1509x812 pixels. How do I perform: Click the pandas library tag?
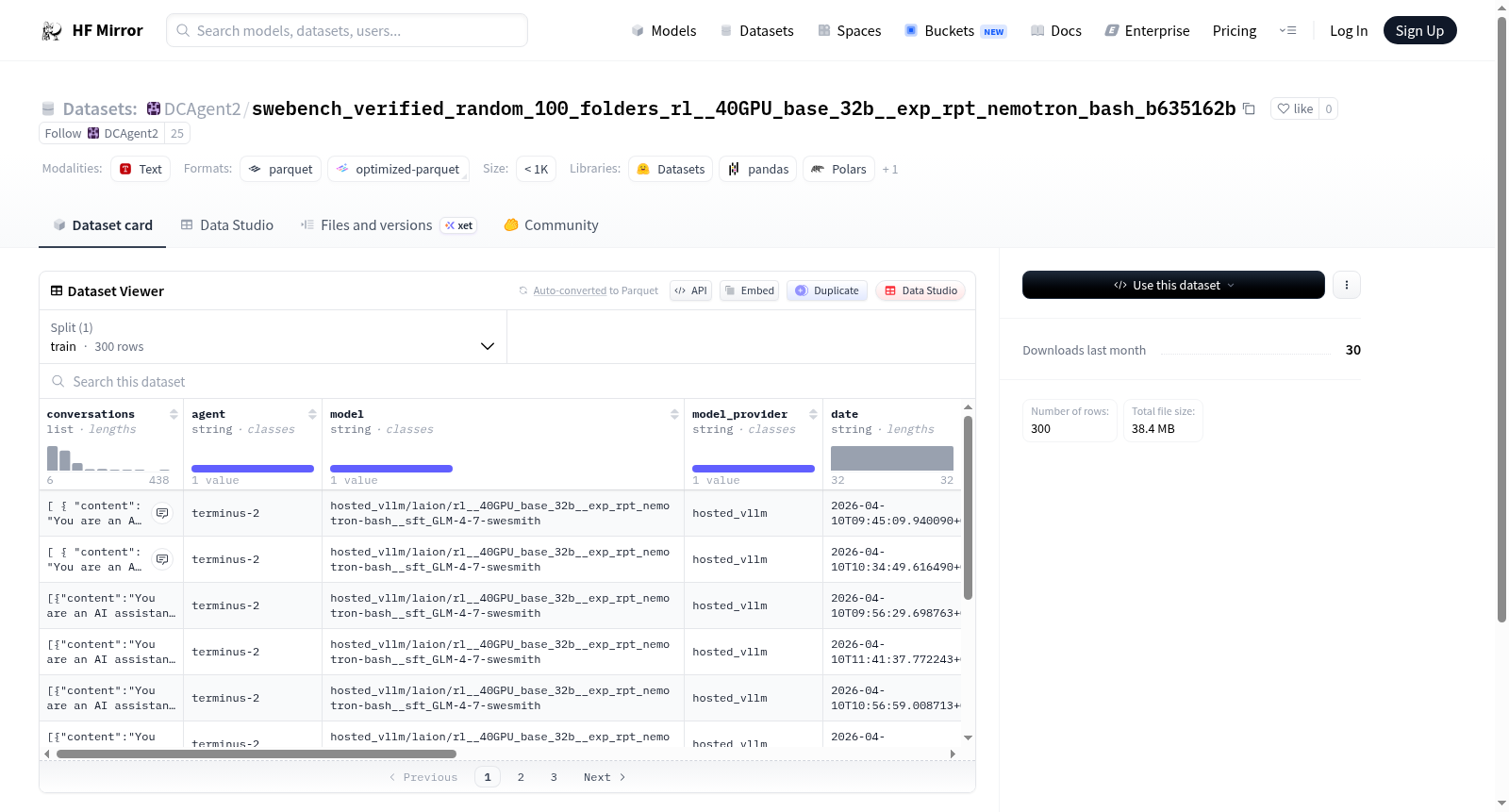point(758,169)
